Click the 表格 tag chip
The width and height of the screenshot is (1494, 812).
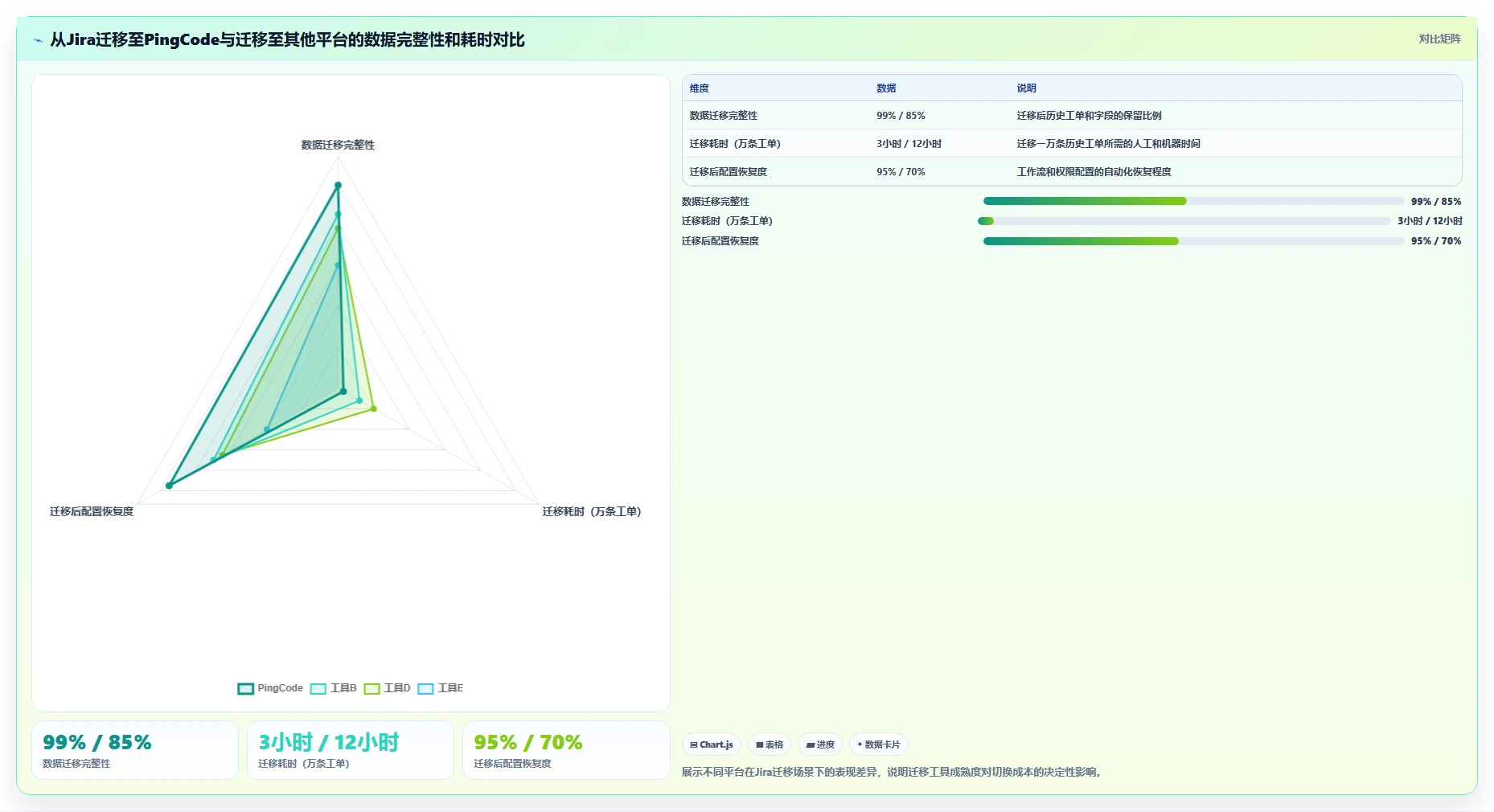pyautogui.click(x=770, y=744)
